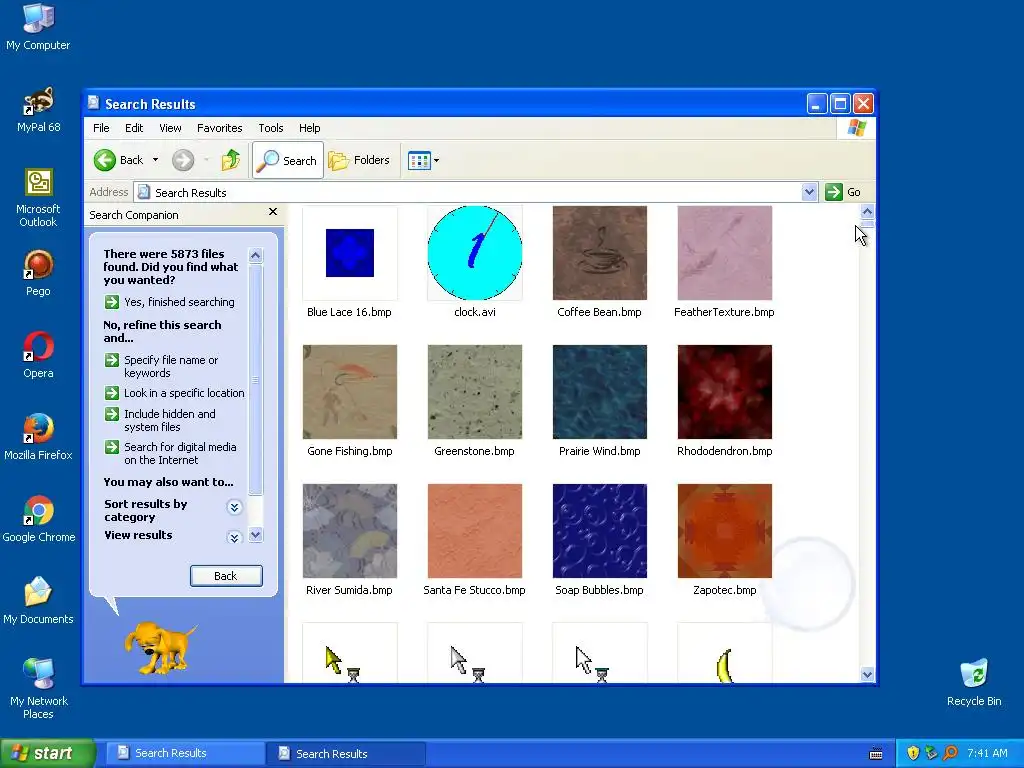Choose Specify file name or keywords
Screen dimensions: 1024x768
click(162, 366)
